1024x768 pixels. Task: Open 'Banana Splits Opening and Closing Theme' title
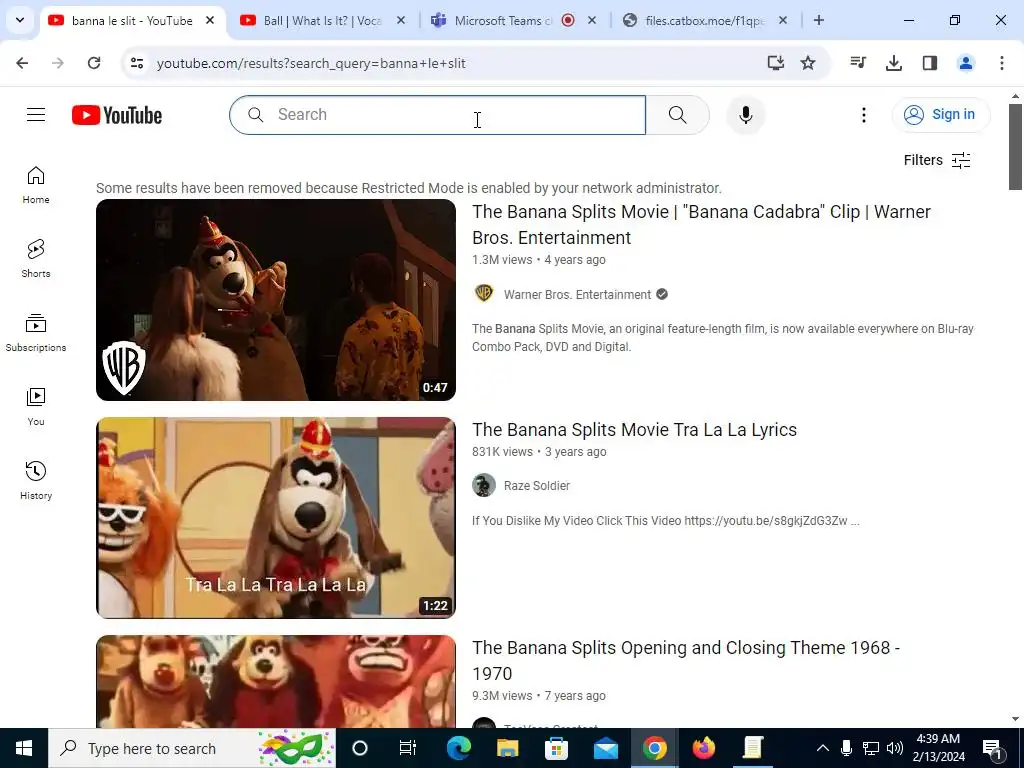pos(686,660)
